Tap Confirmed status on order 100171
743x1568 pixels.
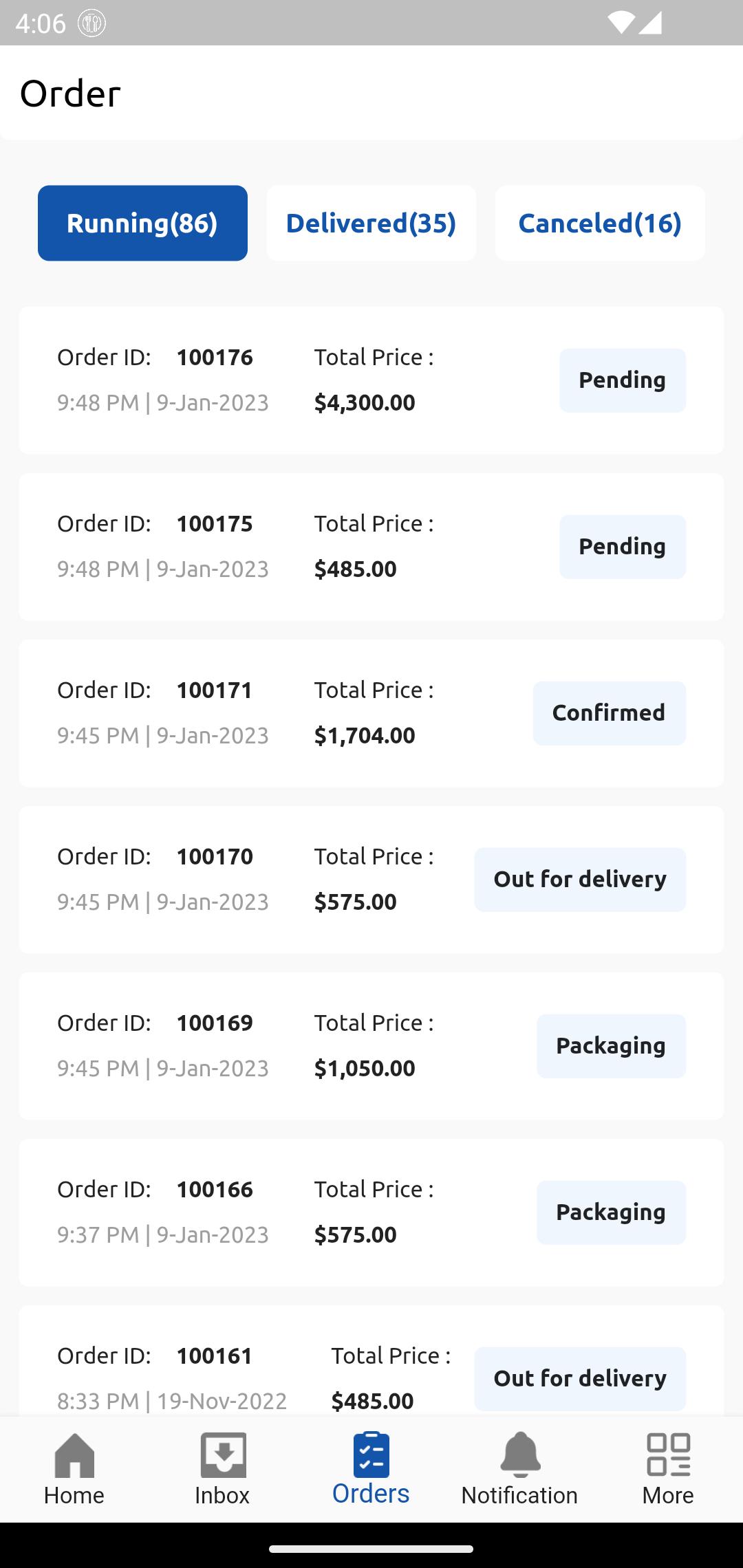click(610, 713)
